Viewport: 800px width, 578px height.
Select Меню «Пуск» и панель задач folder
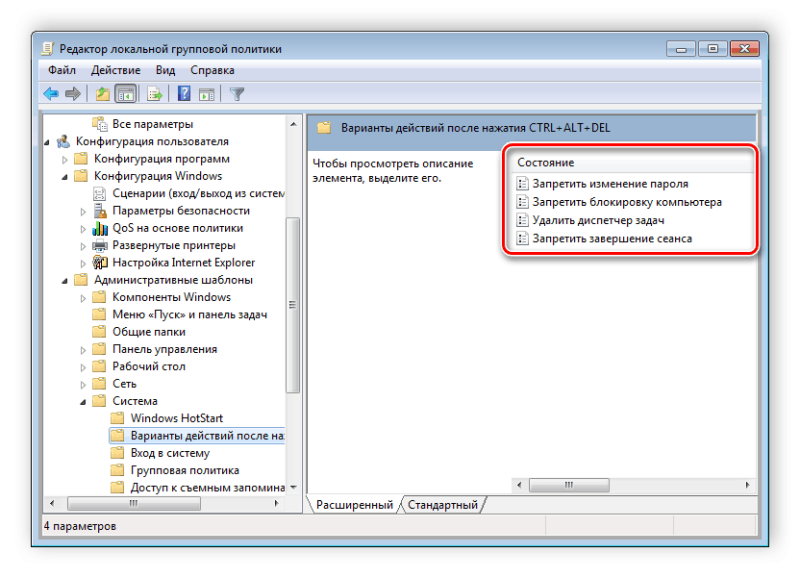190,314
